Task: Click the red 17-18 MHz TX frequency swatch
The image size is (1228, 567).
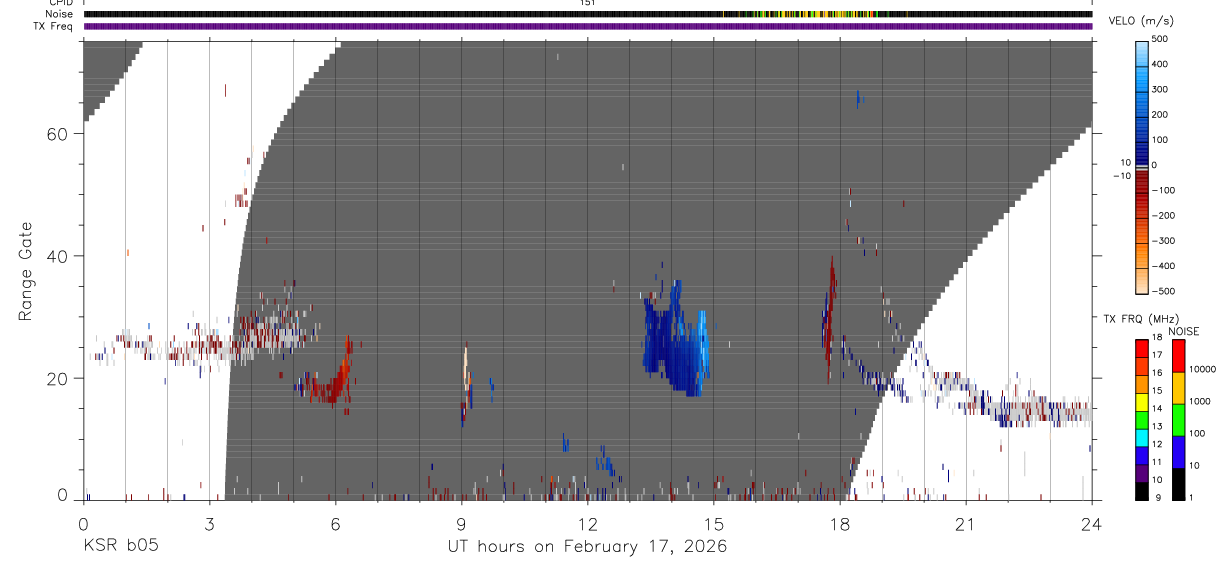Action: (x=1142, y=349)
